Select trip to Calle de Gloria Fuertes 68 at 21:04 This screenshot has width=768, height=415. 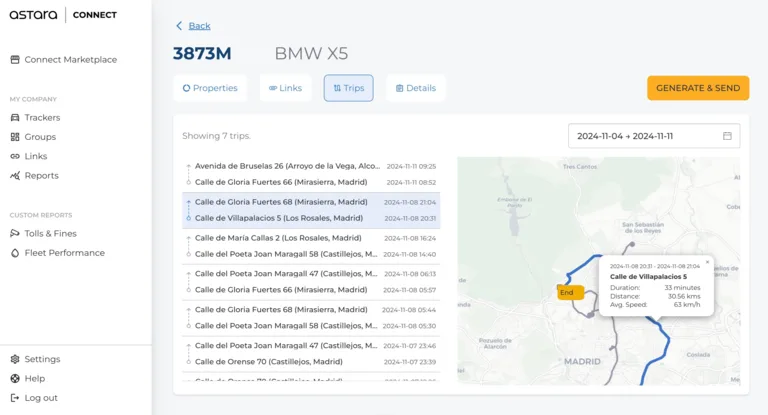pyautogui.click(x=311, y=202)
